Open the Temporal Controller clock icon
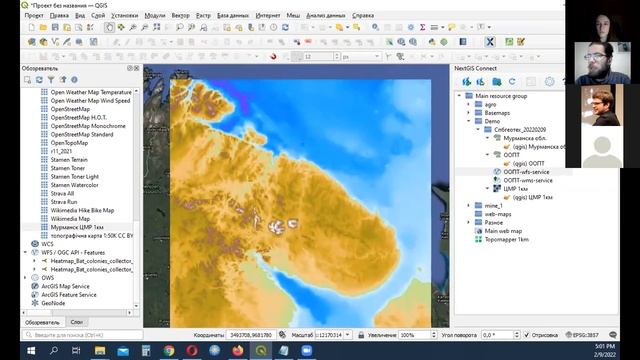Viewport: 640px width, 360px height. [273, 27]
